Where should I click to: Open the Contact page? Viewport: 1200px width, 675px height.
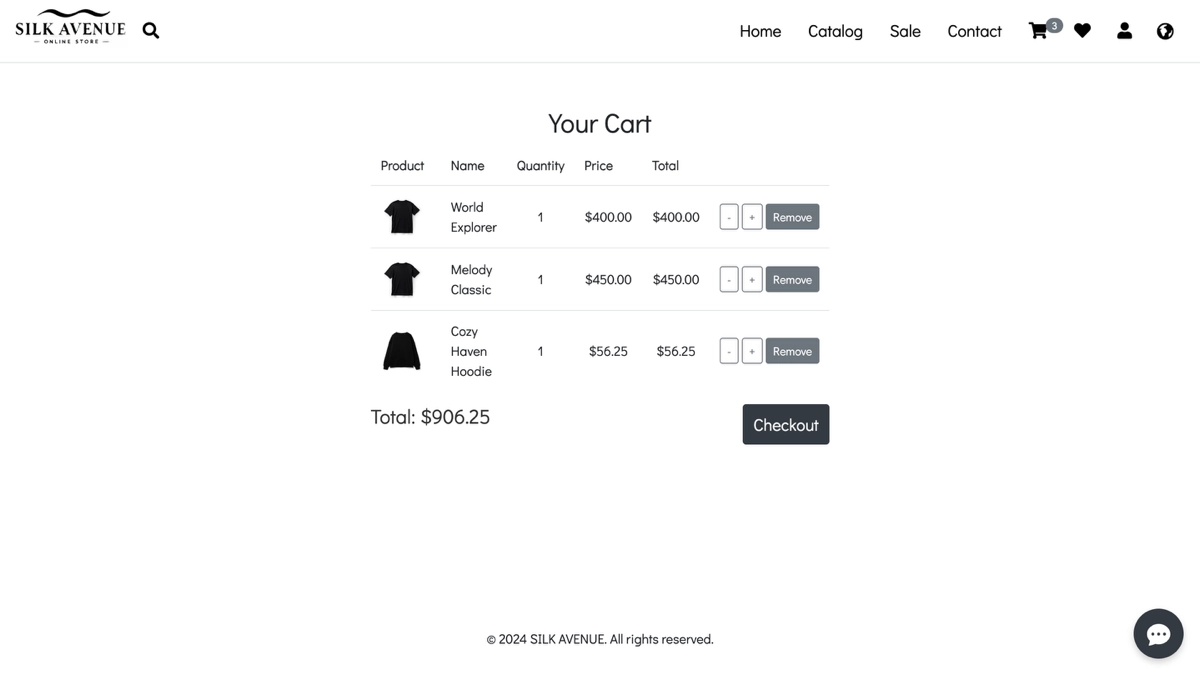click(x=974, y=31)
